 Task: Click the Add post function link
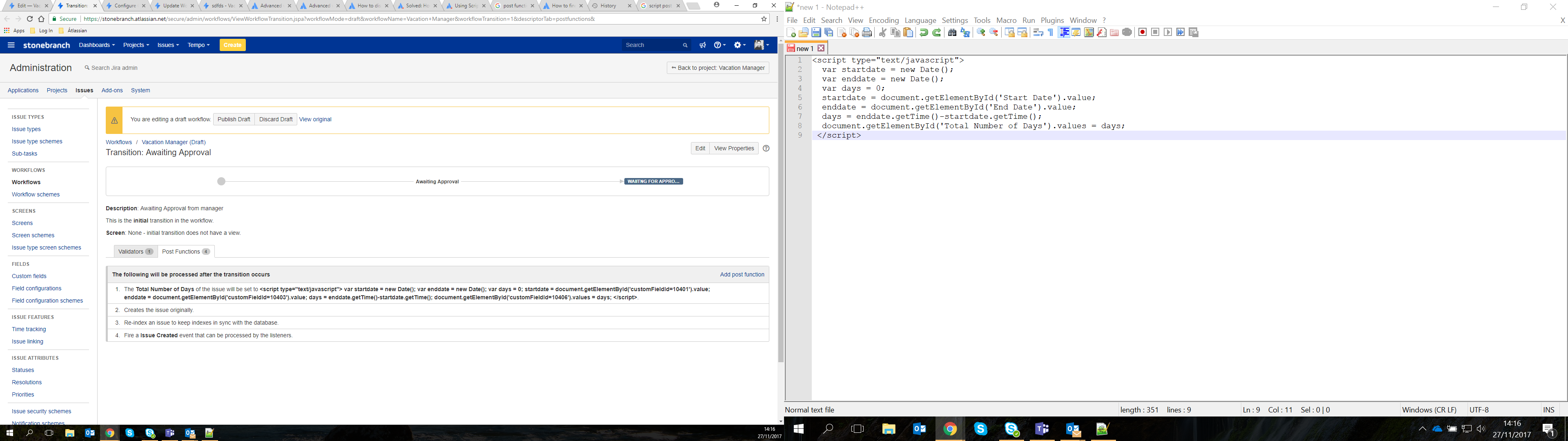(x=742, y=275)
